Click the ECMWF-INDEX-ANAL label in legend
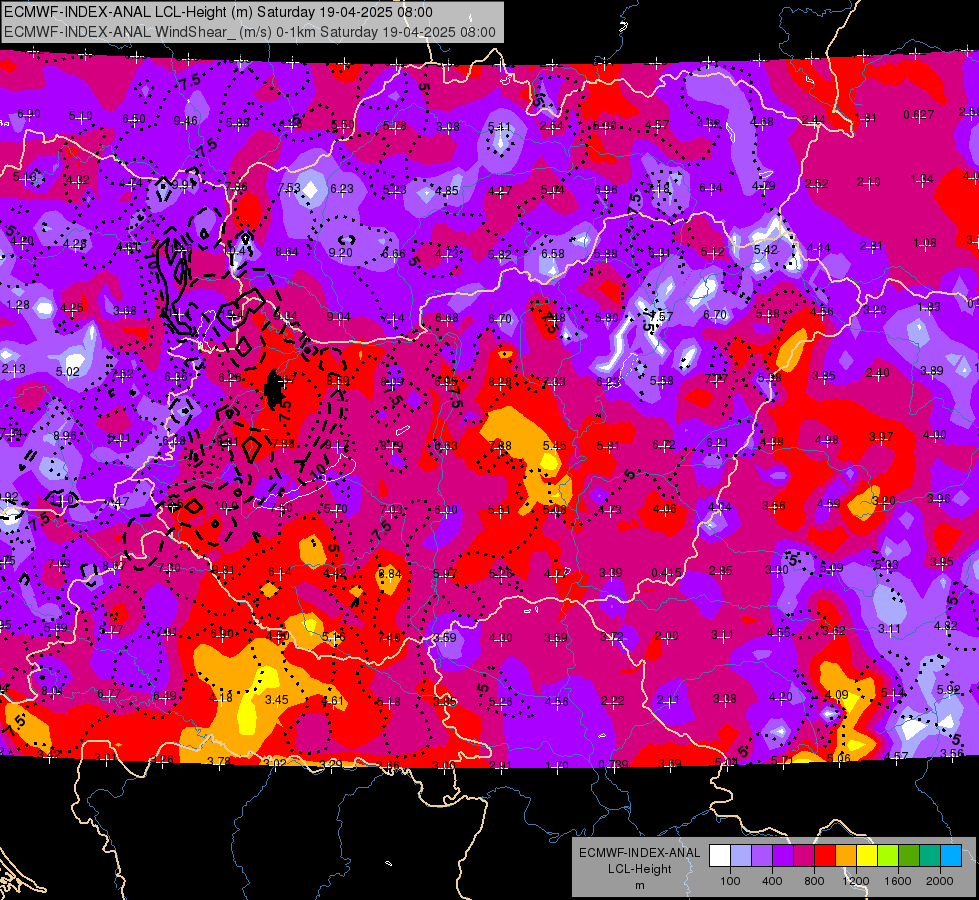 pos(640,853)
